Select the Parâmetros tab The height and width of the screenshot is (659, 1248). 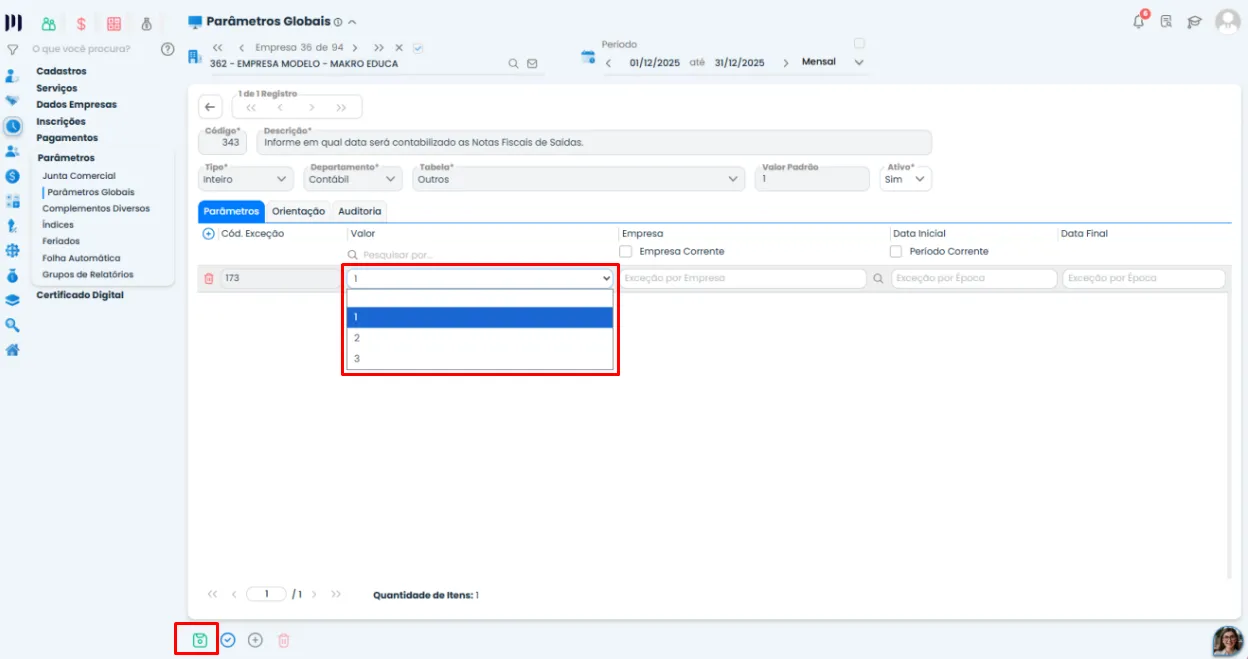(x=231, y=211)
